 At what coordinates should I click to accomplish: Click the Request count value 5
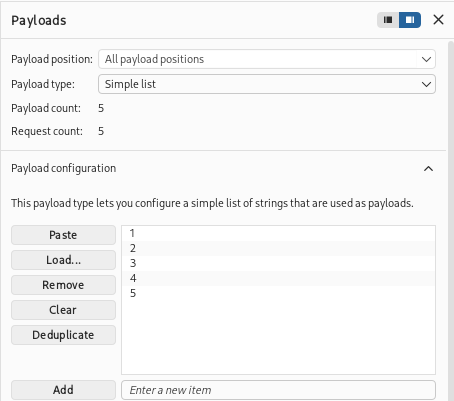pos(101,131)
